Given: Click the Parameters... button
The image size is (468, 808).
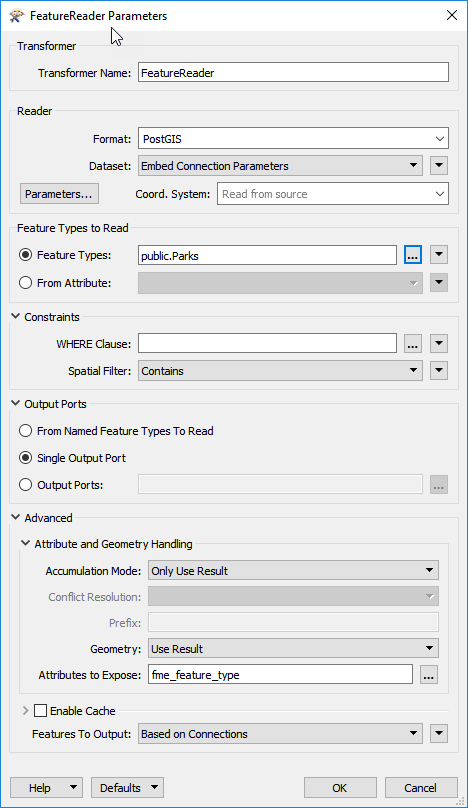Looking at the screenshot, I should (59, 194).
